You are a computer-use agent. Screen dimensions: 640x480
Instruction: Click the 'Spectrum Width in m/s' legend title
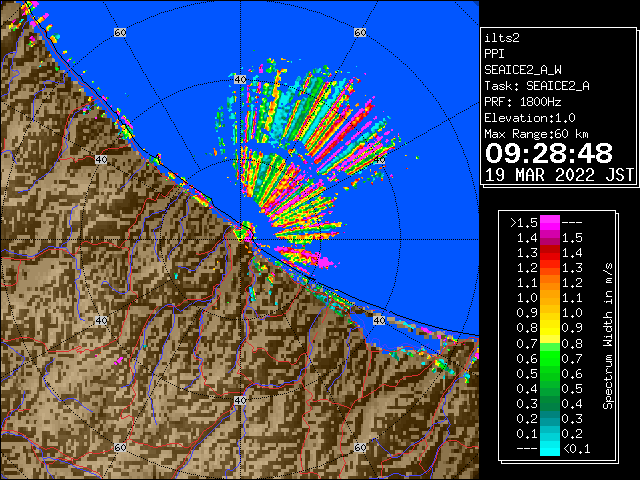(x=608, y=336)
